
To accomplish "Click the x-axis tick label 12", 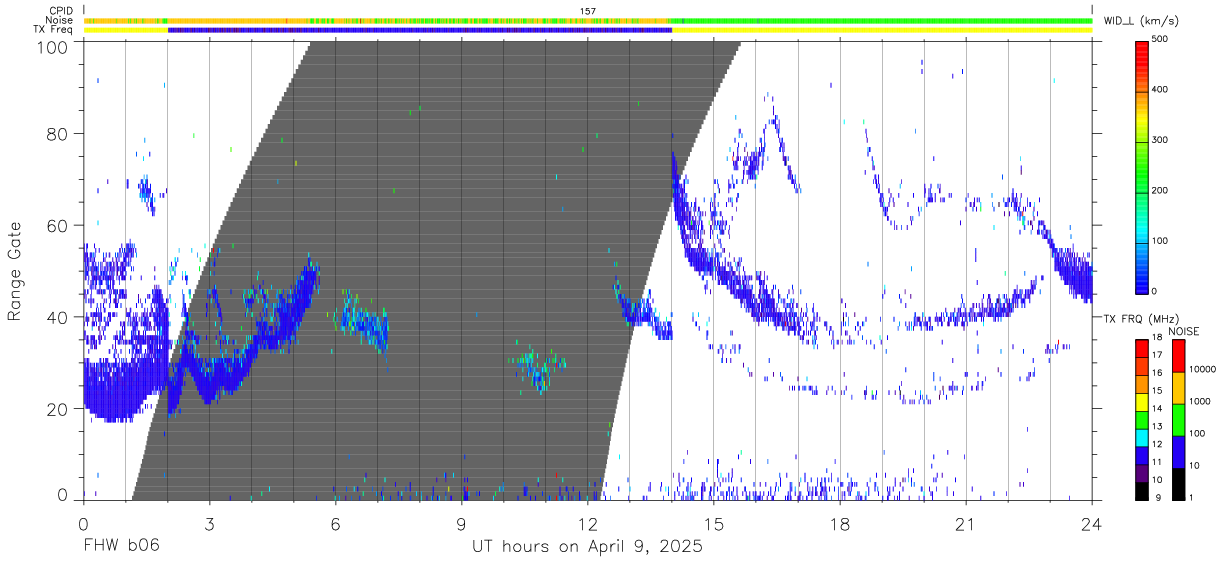I will click(x=587, y=523).
